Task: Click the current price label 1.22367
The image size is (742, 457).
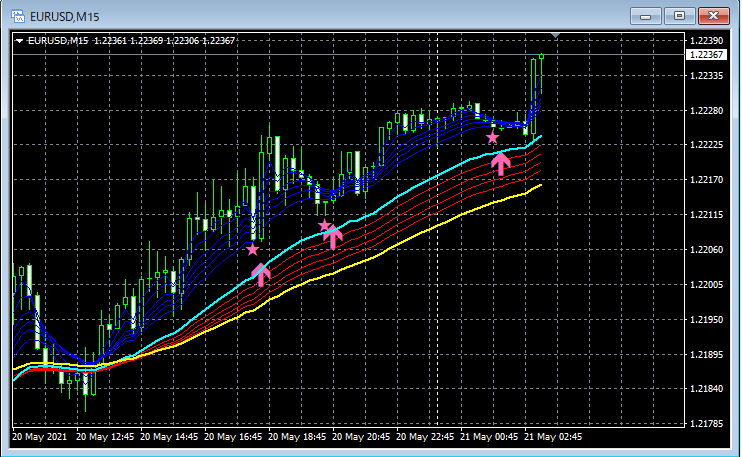Action: (x=706, y=55)
